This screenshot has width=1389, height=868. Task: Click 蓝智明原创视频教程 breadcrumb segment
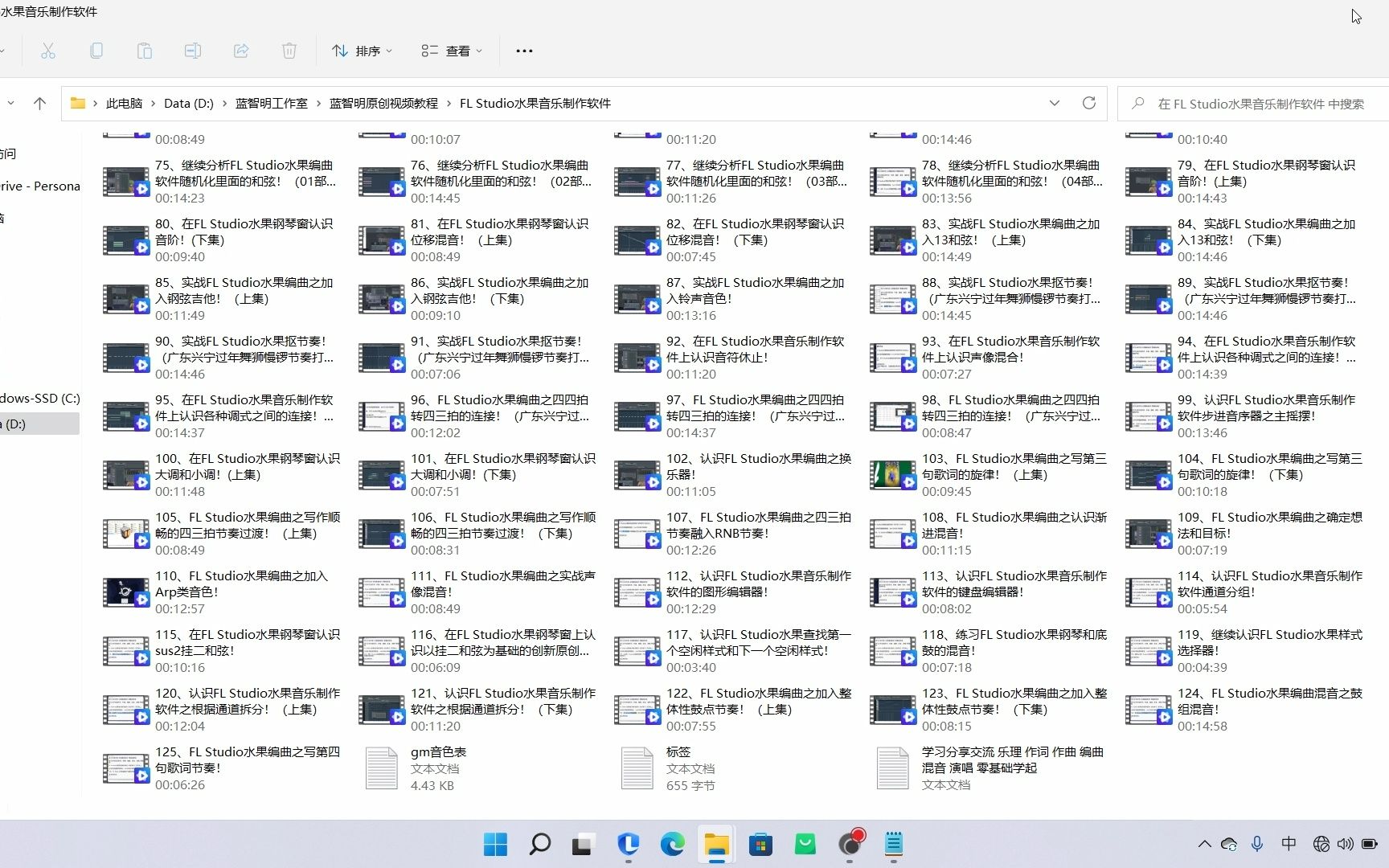(383, 103)
